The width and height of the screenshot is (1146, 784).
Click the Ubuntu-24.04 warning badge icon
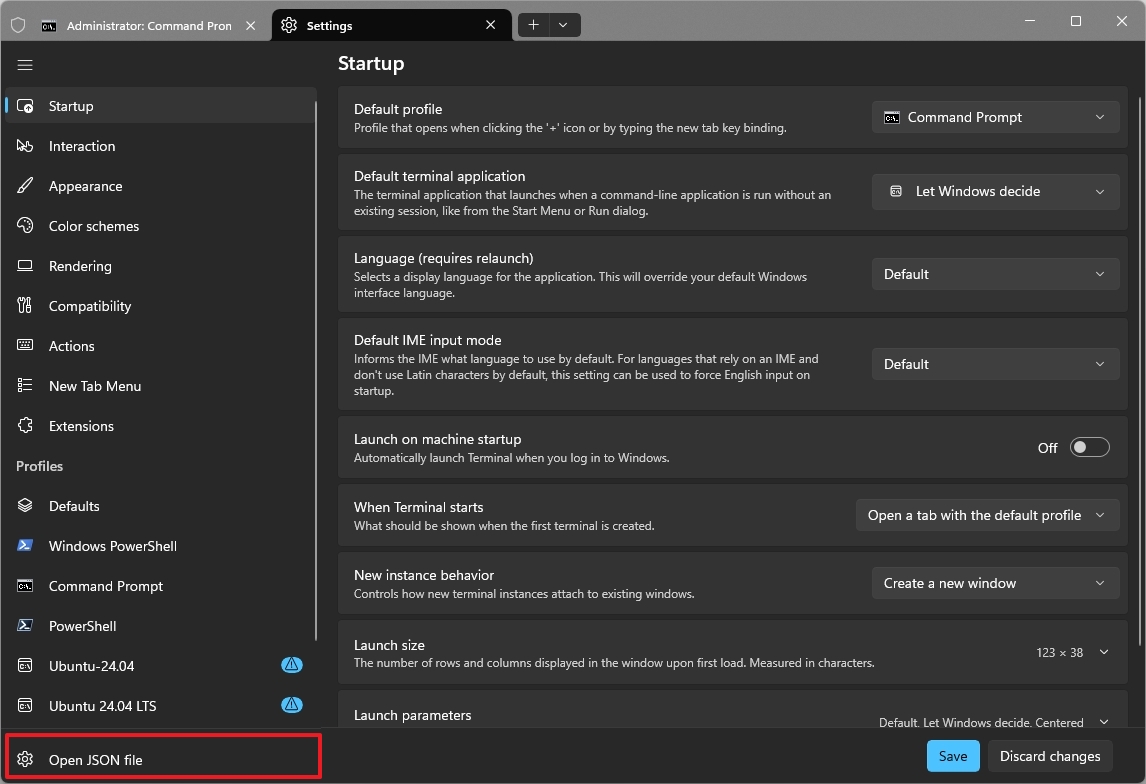(291, 665)
